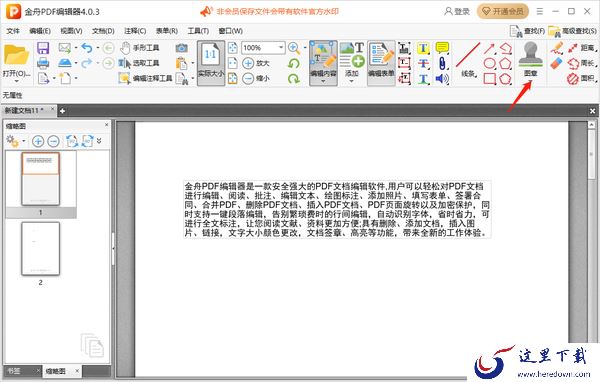600x382 pixels.
Task: Select the Highlight text T icon
Action: coord(423,48)
